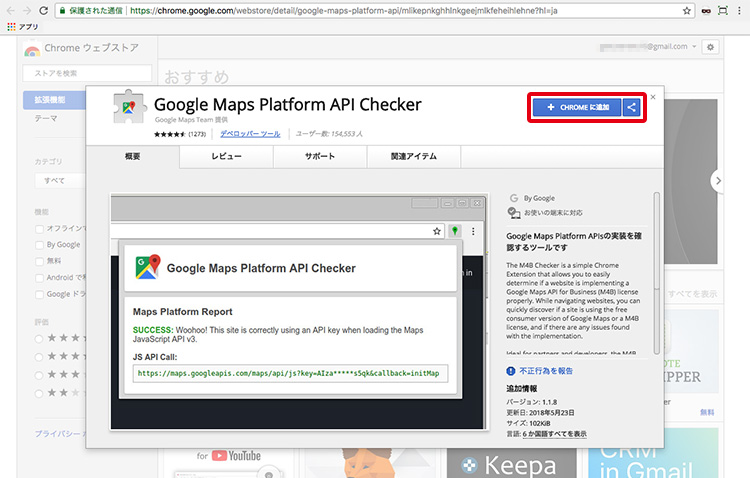
Task: Click the device compatibility icon beside お使いの端末に対応
Action: pos(514,213)
